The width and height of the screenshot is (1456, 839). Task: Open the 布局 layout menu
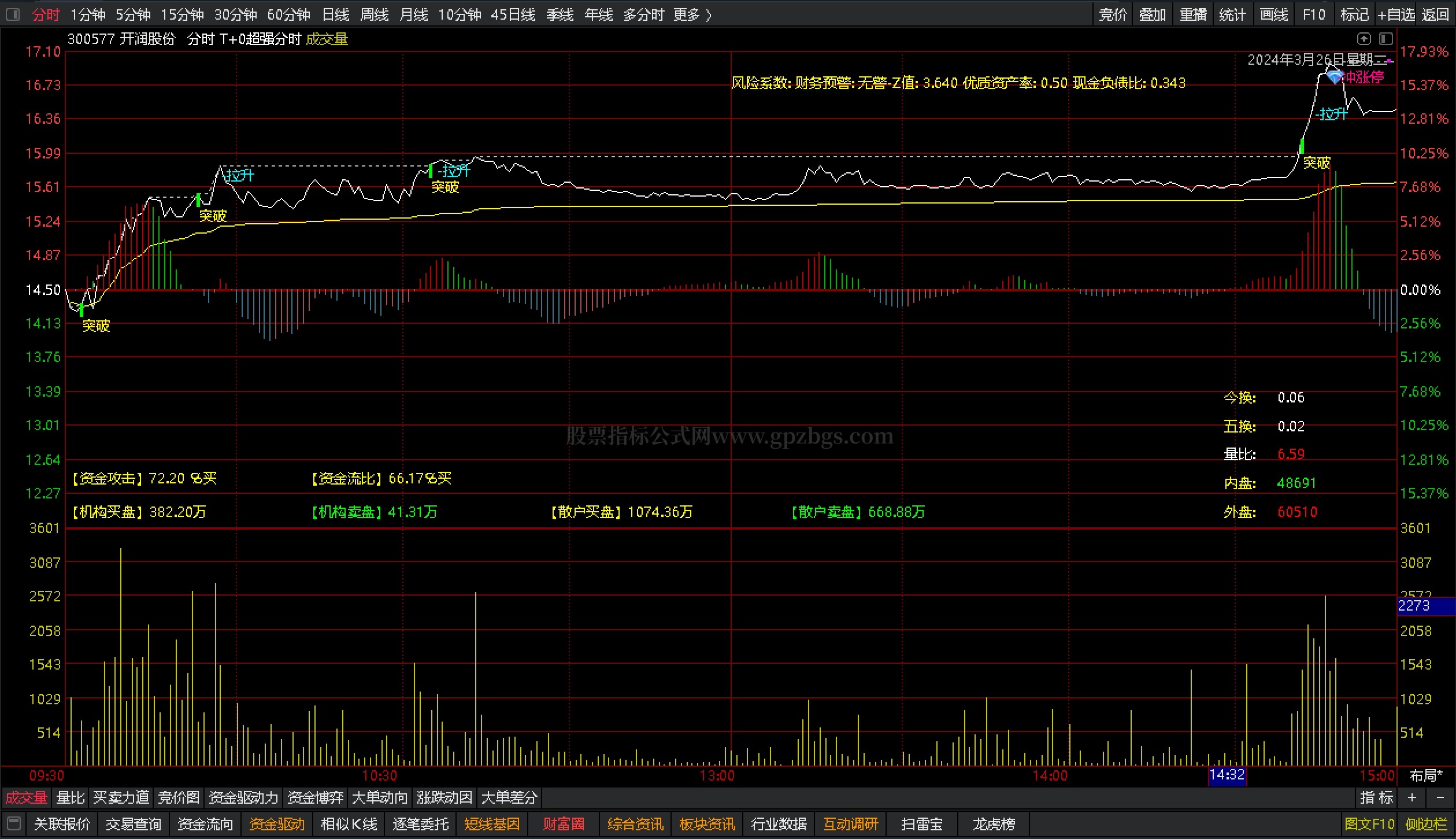(x=1426, y=775)
